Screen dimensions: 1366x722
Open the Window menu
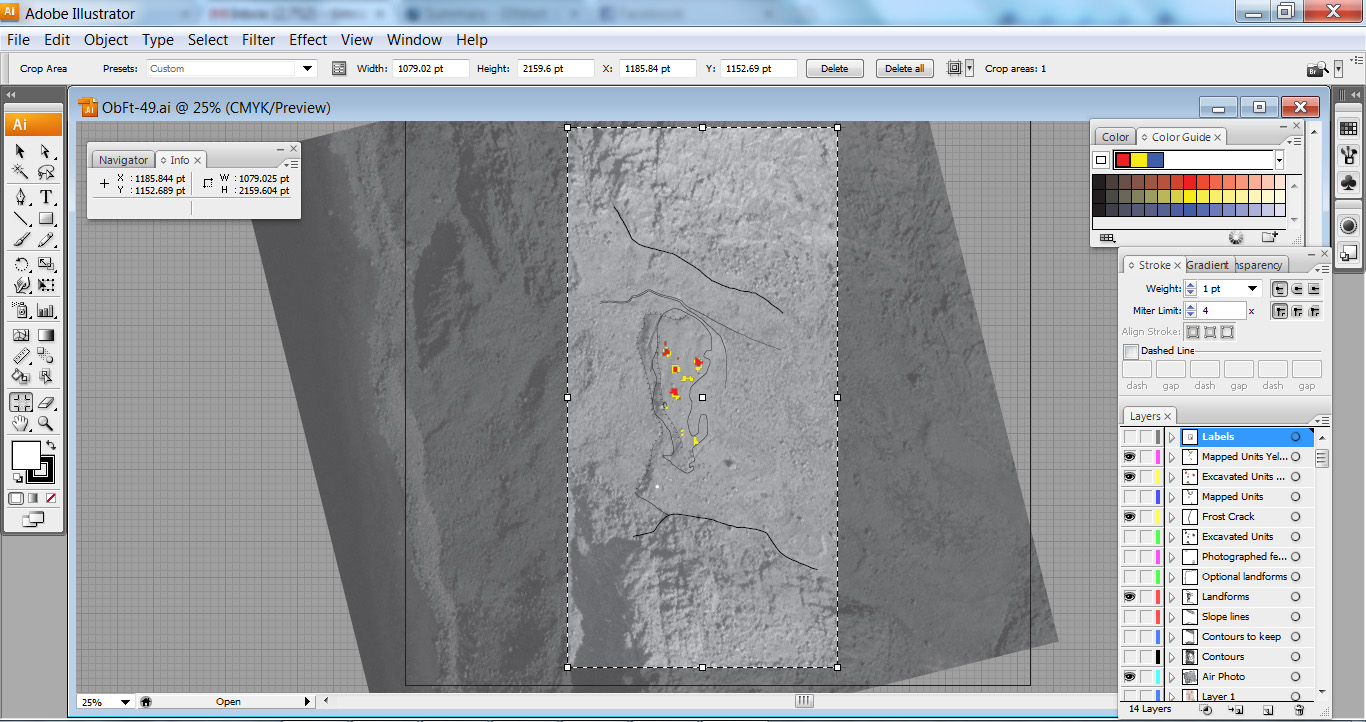(414, 40)
